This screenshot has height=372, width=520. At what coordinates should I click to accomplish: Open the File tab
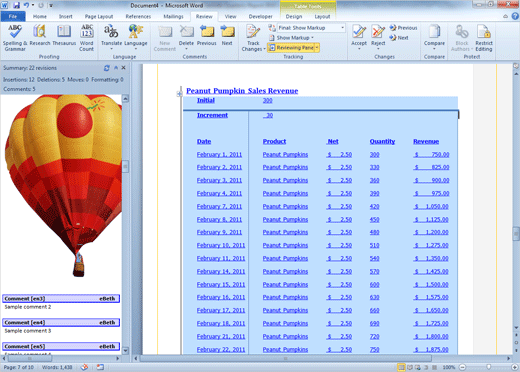13,16
